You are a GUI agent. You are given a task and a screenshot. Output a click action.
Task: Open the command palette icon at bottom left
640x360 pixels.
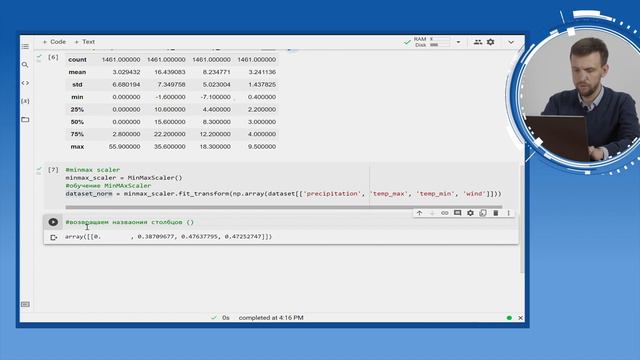coord(25,304)
